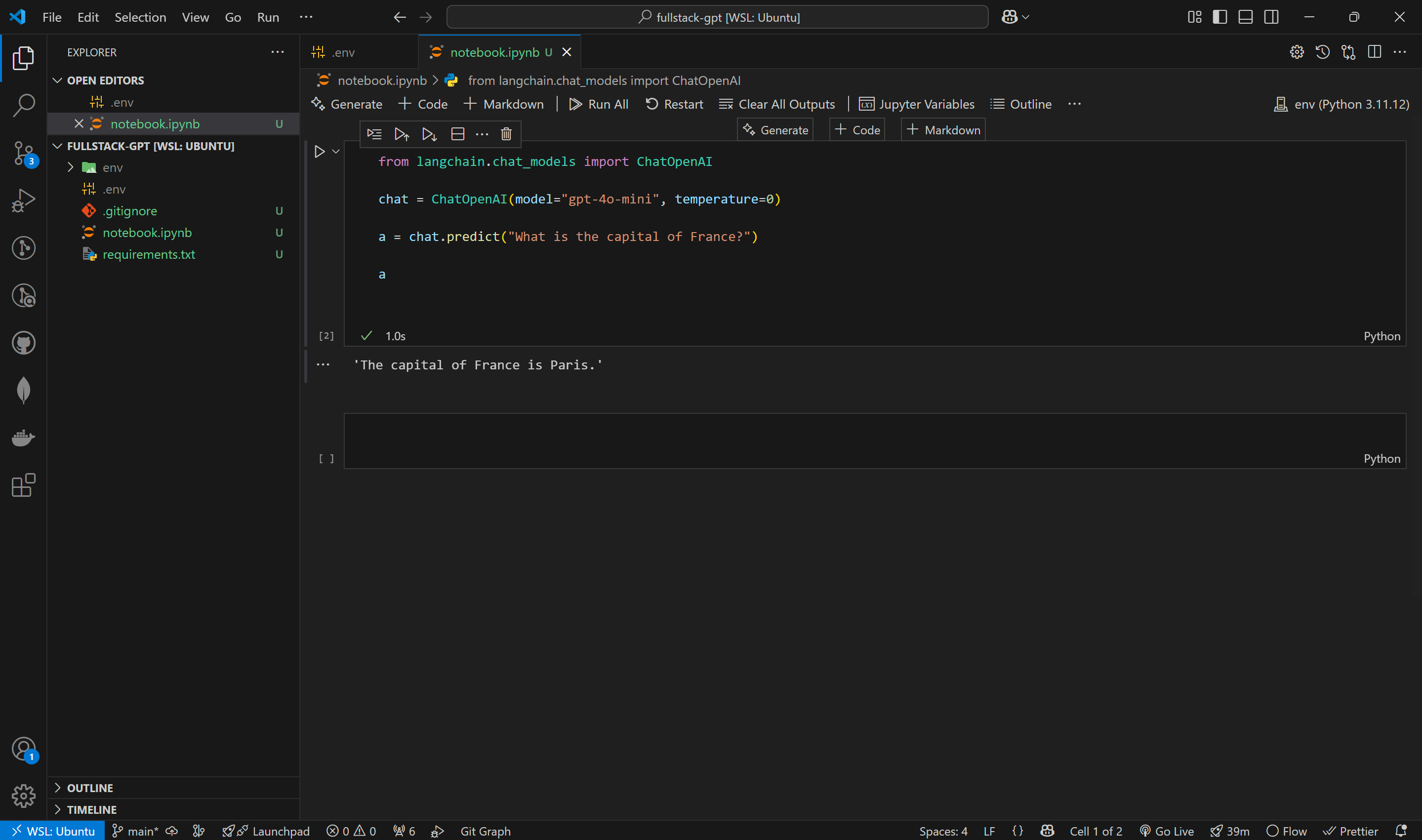Viewport: 1422px width, 840px height.
Task: Delete the cell with trash icon
Action: (x=506, y=134)
